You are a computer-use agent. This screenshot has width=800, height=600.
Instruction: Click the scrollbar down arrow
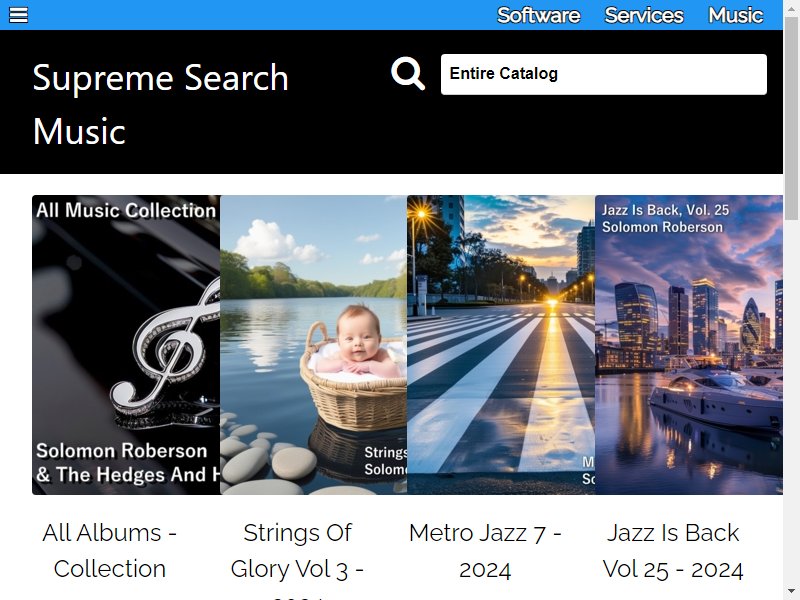click(x=791, y=592)
